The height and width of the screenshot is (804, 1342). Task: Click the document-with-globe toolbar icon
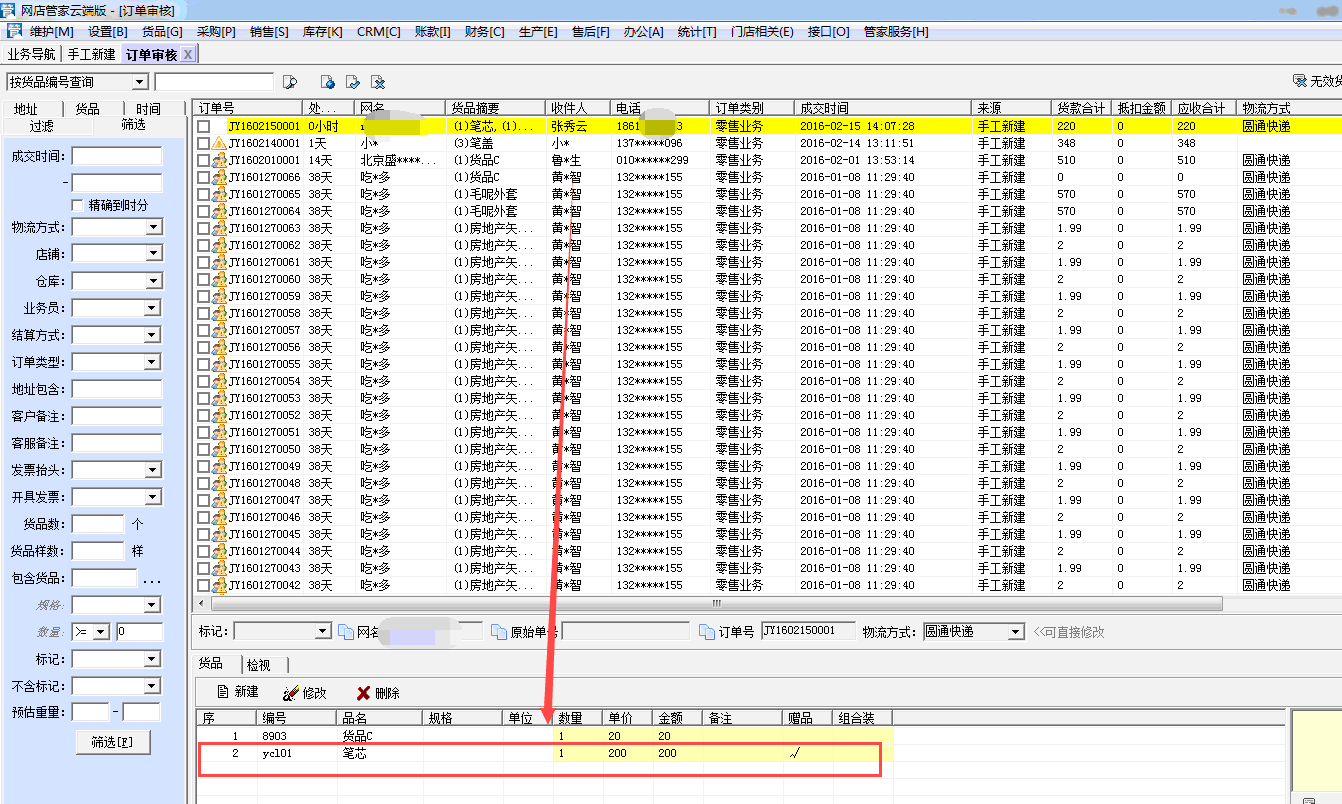(x=327, y=82)
